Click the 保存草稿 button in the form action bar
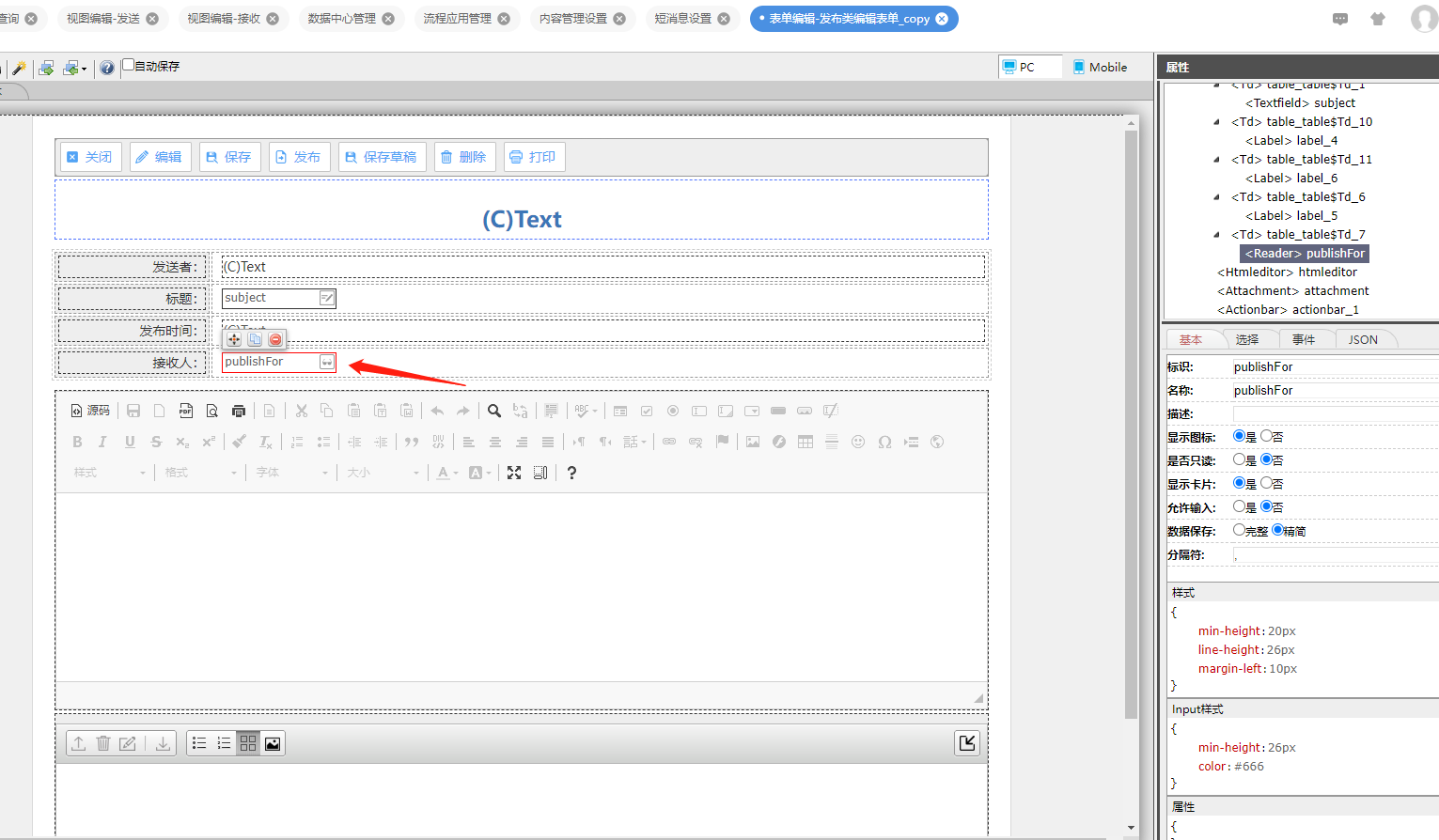The height and width of the screenshot is (840, 1439). pos(382,157)
